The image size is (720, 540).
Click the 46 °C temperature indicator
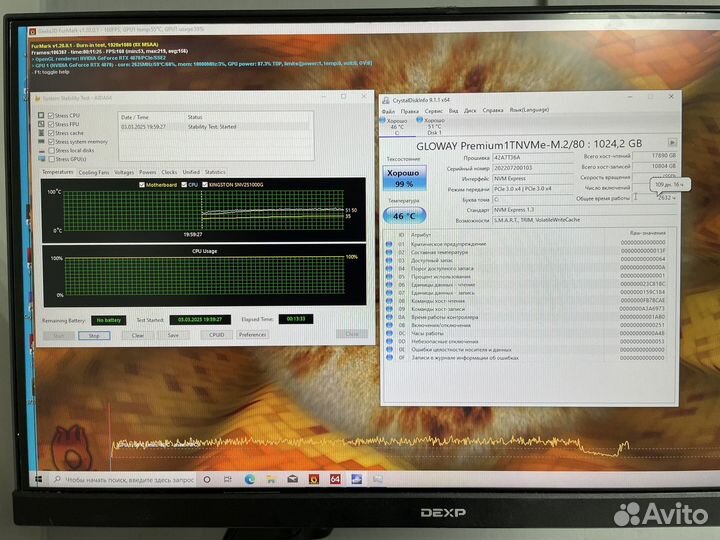coord(404,216)
